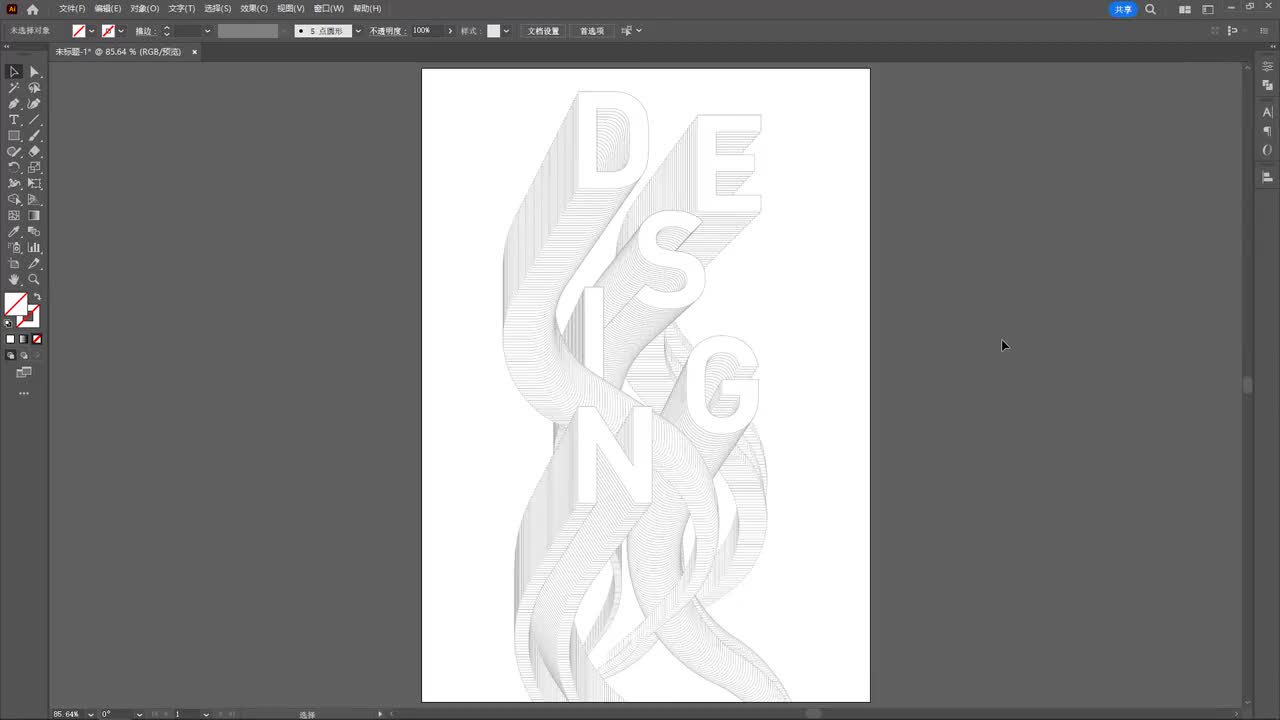The height and width of the screenshot is (720, 1280).
Task: Expand the opacity slider arrow
Action: pyautogui.click(x=450, y=31)
